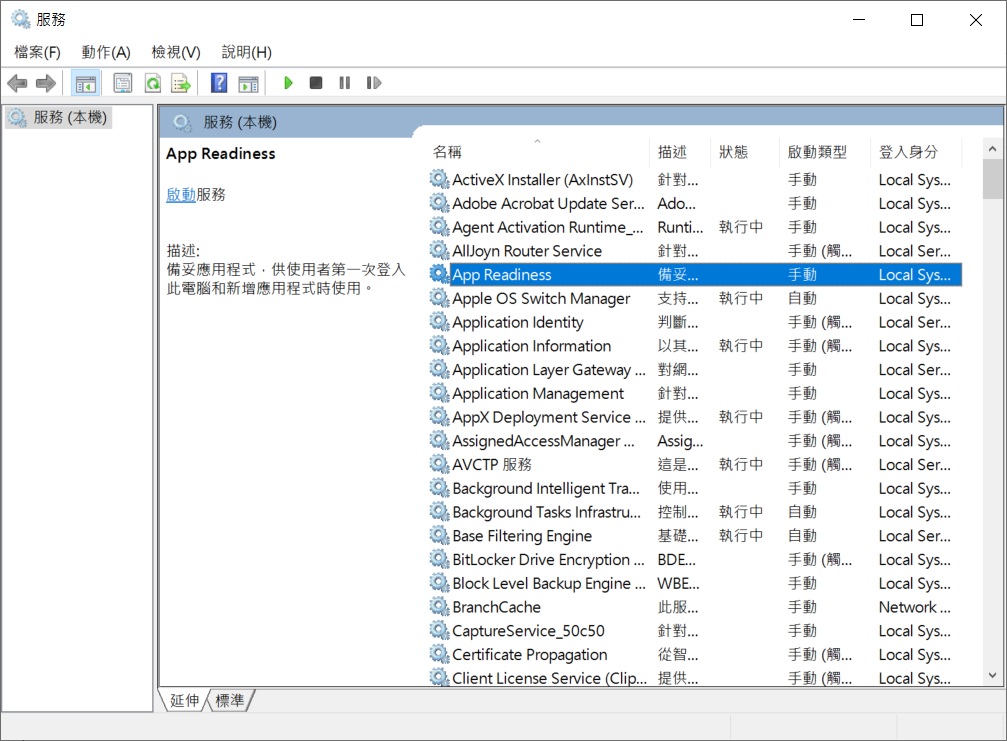Image resolution: width=1007 pixels, height=741 pixels.
Task: Stop the service with stop icon
Action: coord(316,83)
